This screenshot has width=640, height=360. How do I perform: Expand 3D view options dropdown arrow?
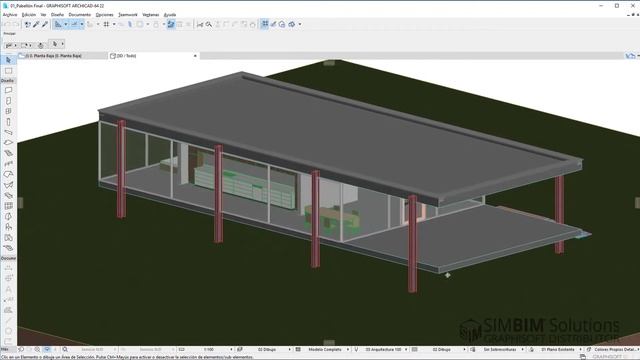click(x=300, y=24)
